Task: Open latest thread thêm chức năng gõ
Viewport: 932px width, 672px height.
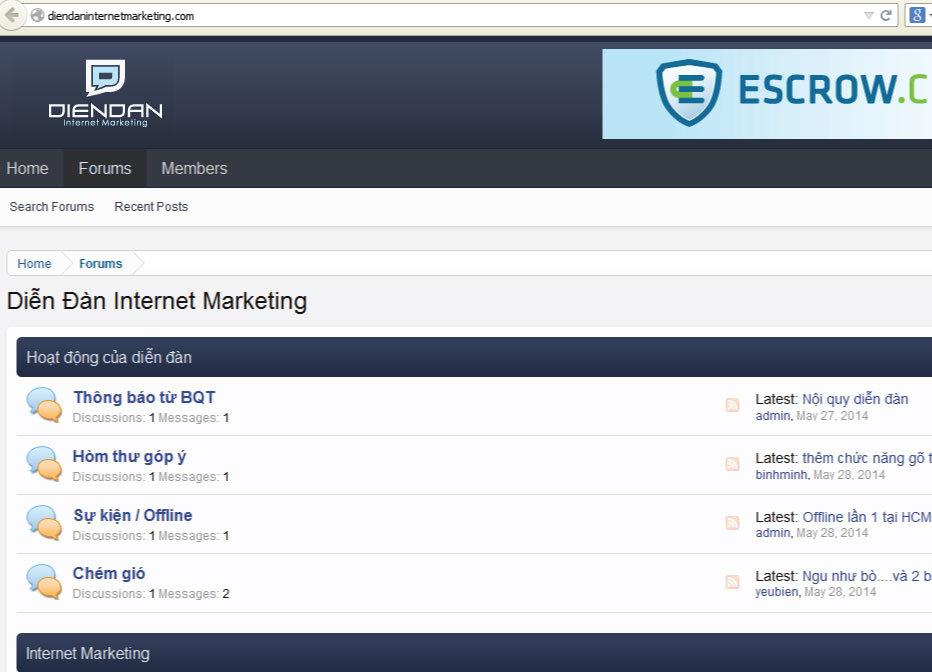Action: (x=867, y=458)
